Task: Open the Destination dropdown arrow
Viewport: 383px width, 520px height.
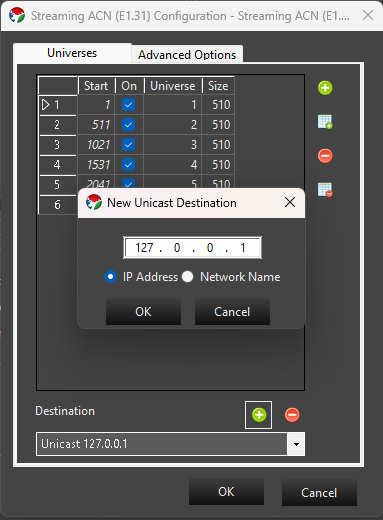Action: (296, 444)
